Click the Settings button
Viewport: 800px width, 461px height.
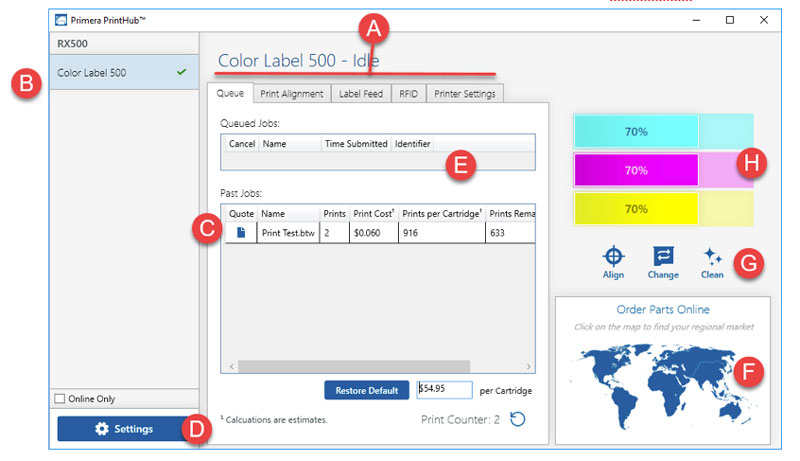tap(123, 429)
